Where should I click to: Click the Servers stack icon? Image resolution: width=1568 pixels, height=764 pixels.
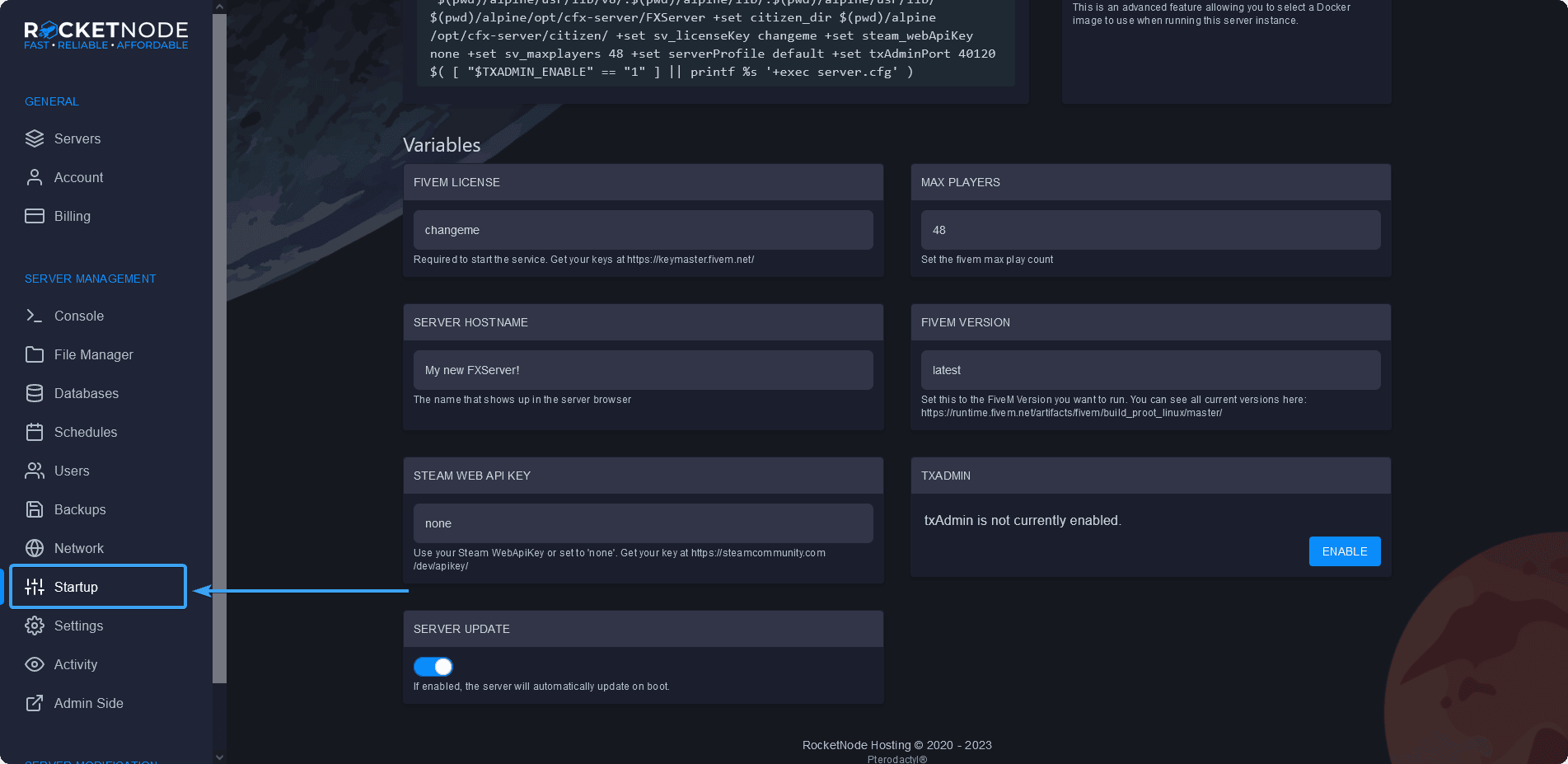pyautogui.click(x=35, y=138)
